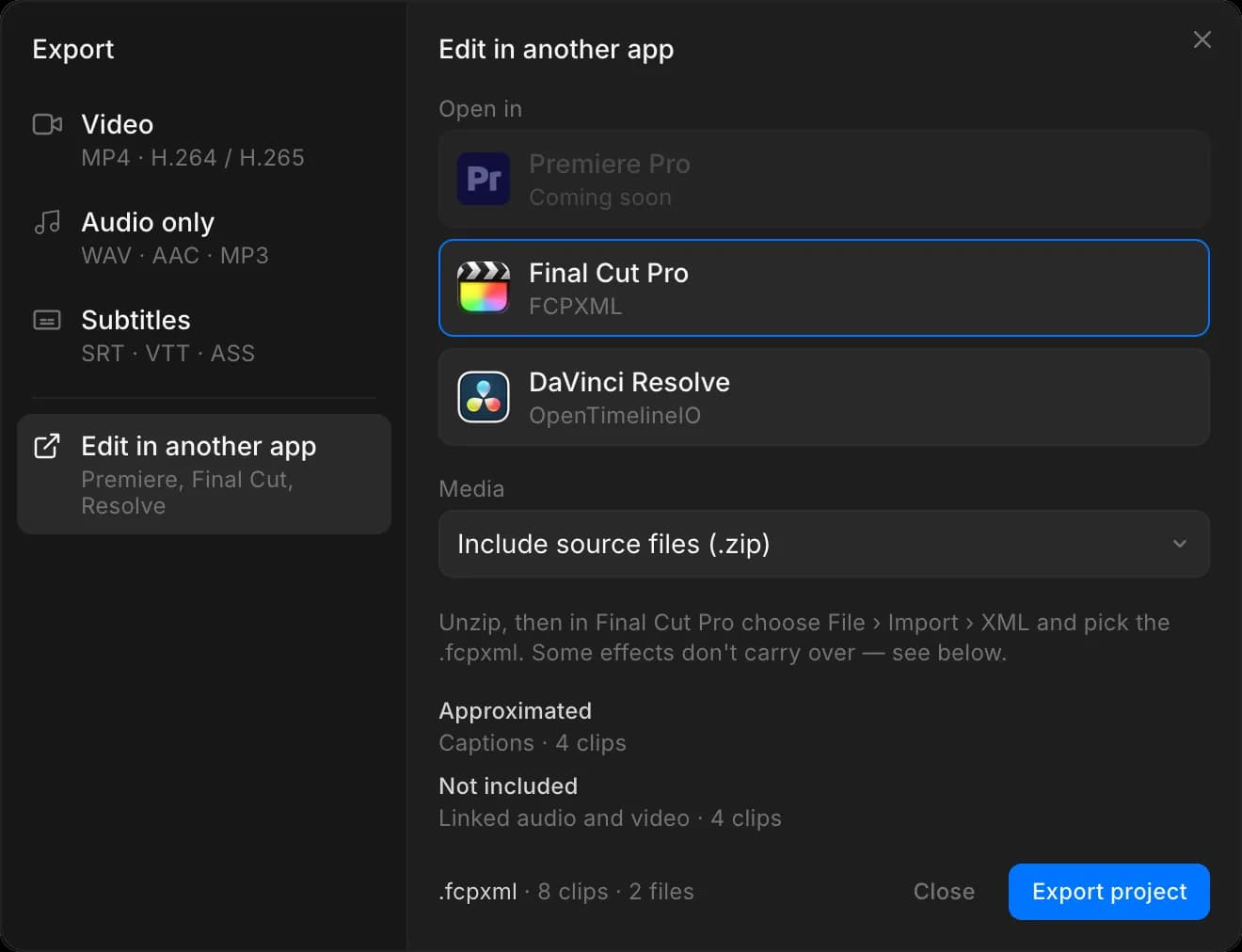
Task: Click the music note icon for Audio only
Action: (x=47, y=222)
